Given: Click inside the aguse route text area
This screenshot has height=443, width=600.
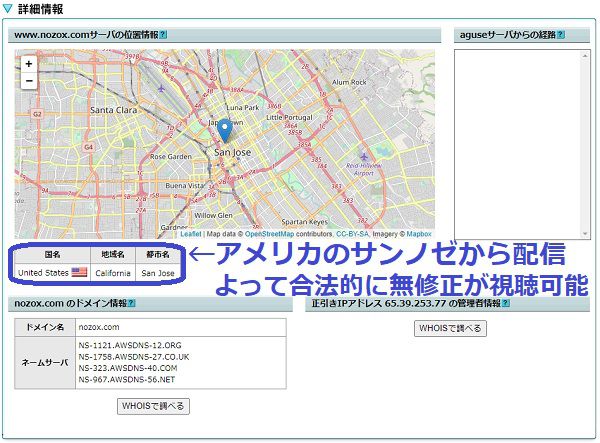Looking at the screenshot, I should pos(522,144).
